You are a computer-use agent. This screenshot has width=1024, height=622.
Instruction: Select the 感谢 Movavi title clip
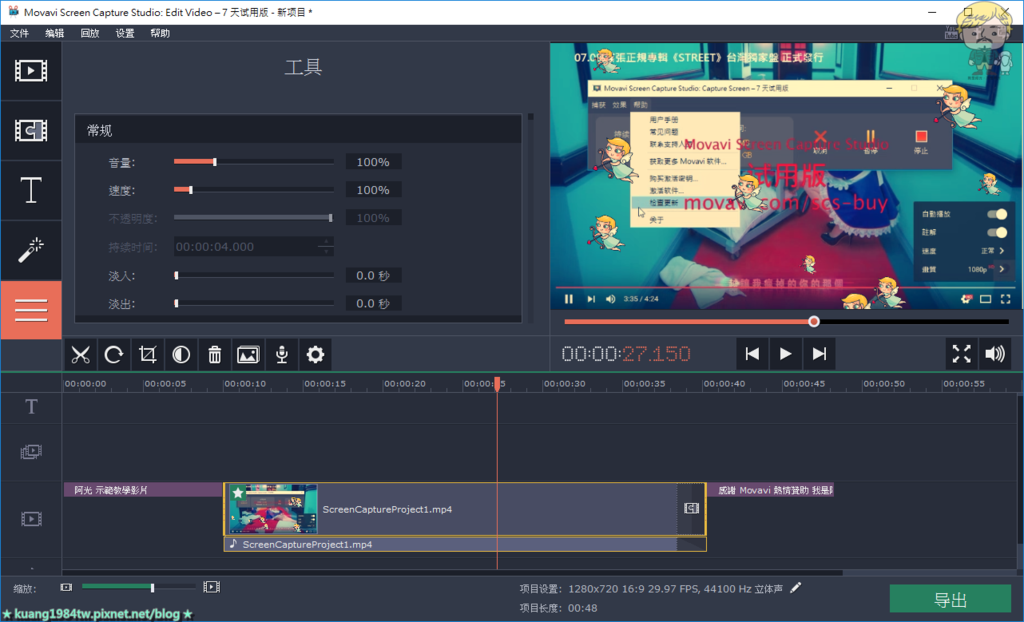(771, 490)
